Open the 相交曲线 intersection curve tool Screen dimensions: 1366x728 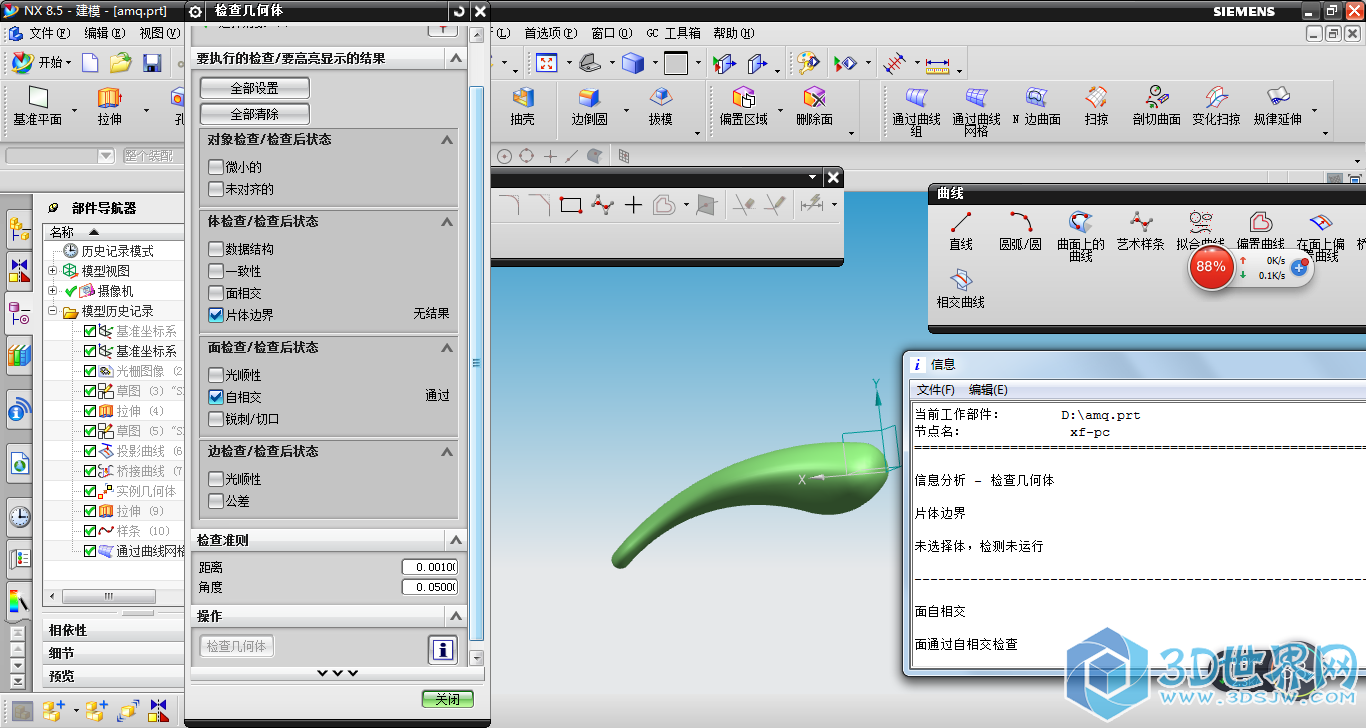click(x=960, y=289)
